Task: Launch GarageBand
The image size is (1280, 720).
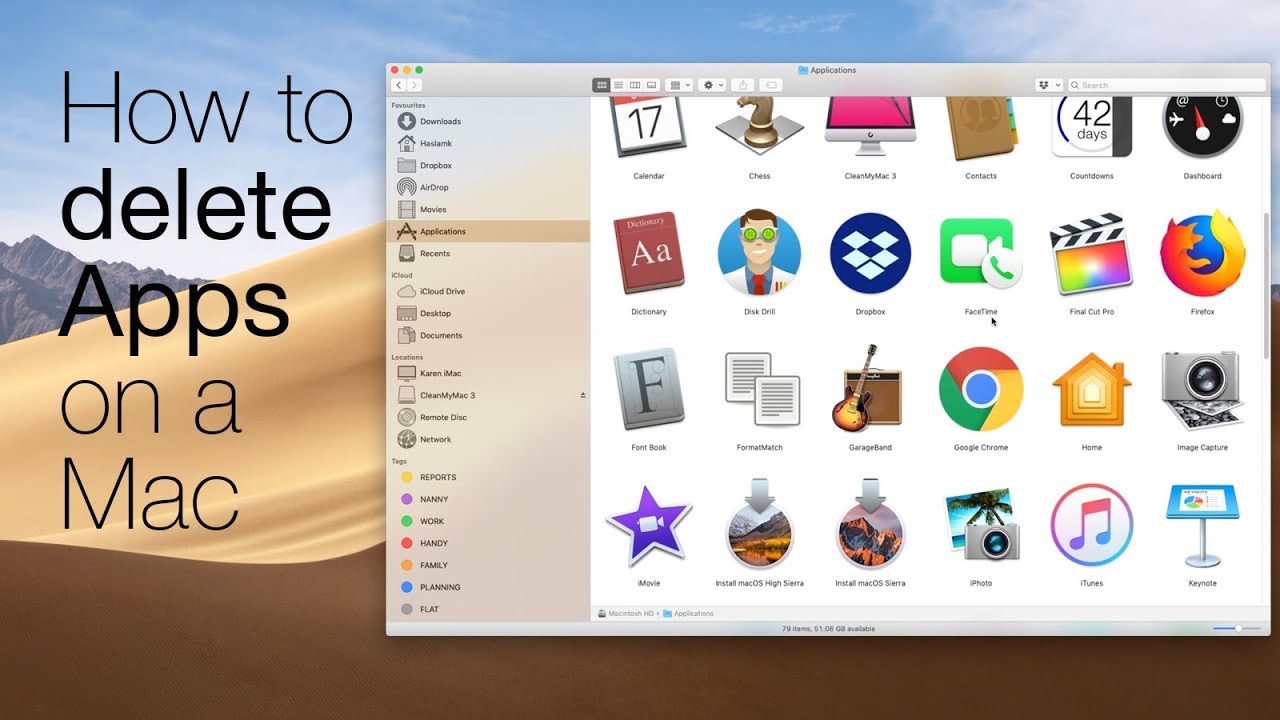Action: coord(870,390)
